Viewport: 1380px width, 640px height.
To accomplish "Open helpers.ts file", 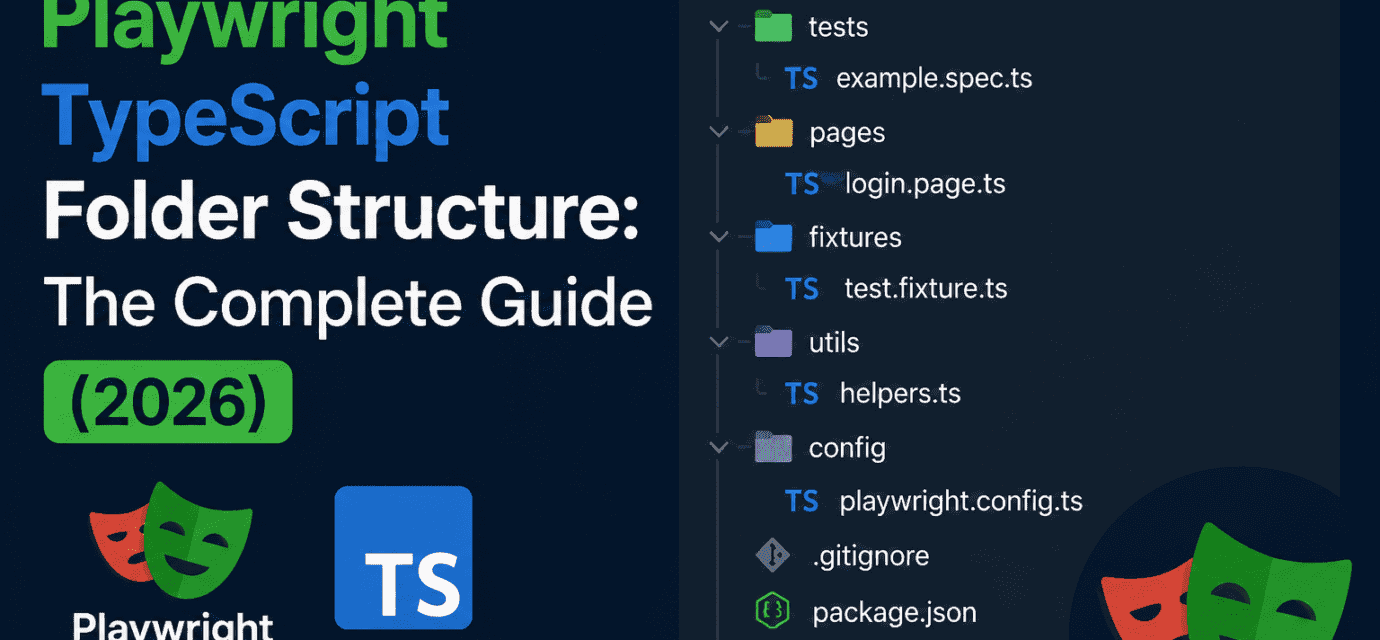I will [x=900, y=394].
